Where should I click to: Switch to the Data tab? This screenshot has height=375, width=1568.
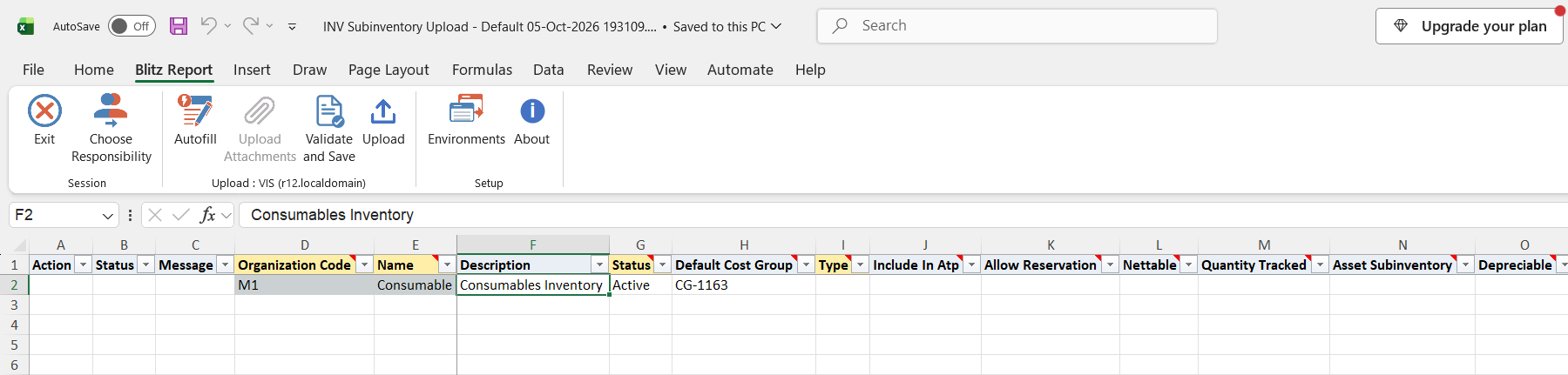pyautogui.click(x=549, y=70)
